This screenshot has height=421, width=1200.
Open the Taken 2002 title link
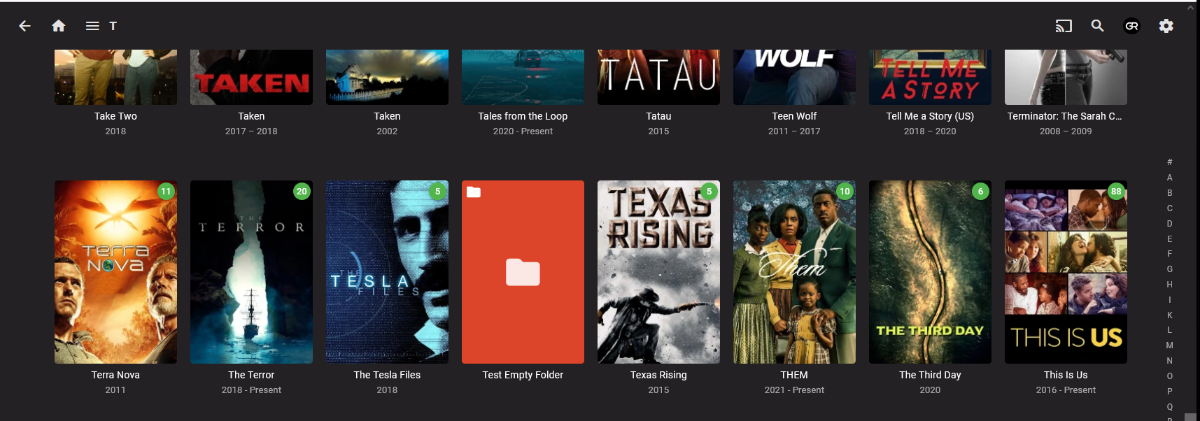coord(387,116)
